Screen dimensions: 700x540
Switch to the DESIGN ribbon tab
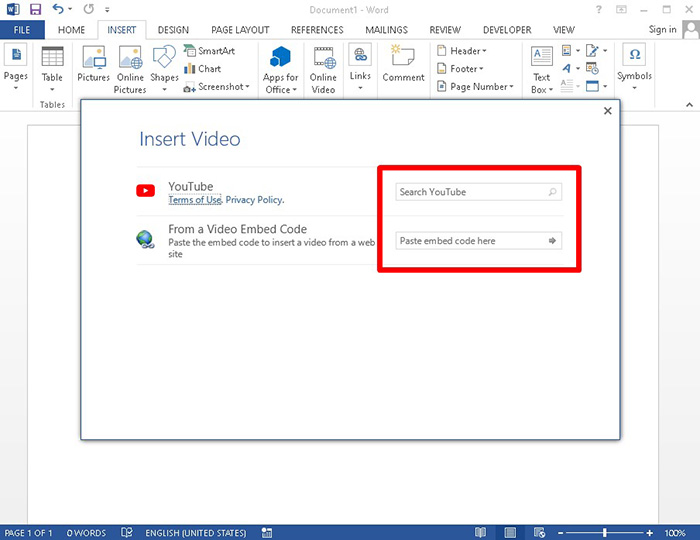point(173,30)
